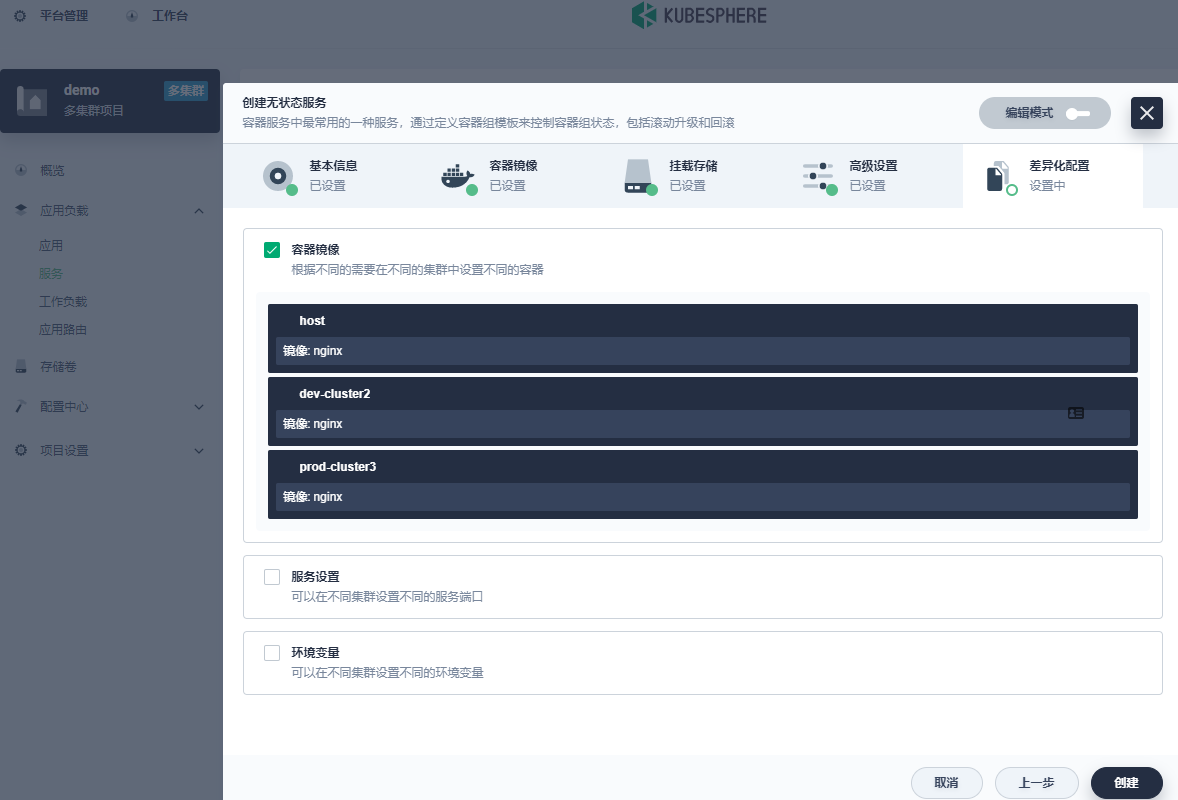Click the demo project icon
This screenshot has height=800, width=1178.
coord(32,101)
